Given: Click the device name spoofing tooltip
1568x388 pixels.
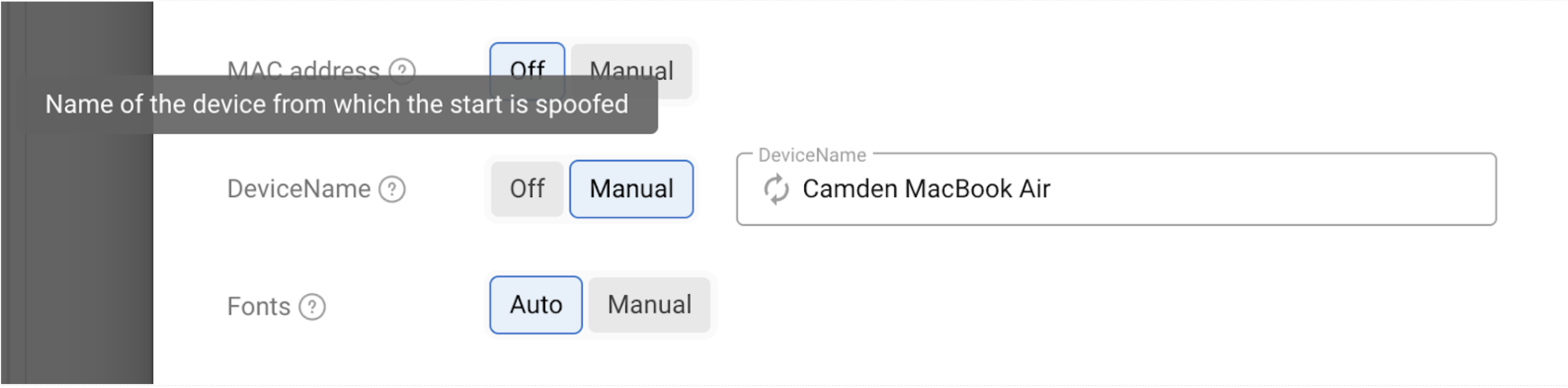Looking at the screenshot, I should coord(336,105).
